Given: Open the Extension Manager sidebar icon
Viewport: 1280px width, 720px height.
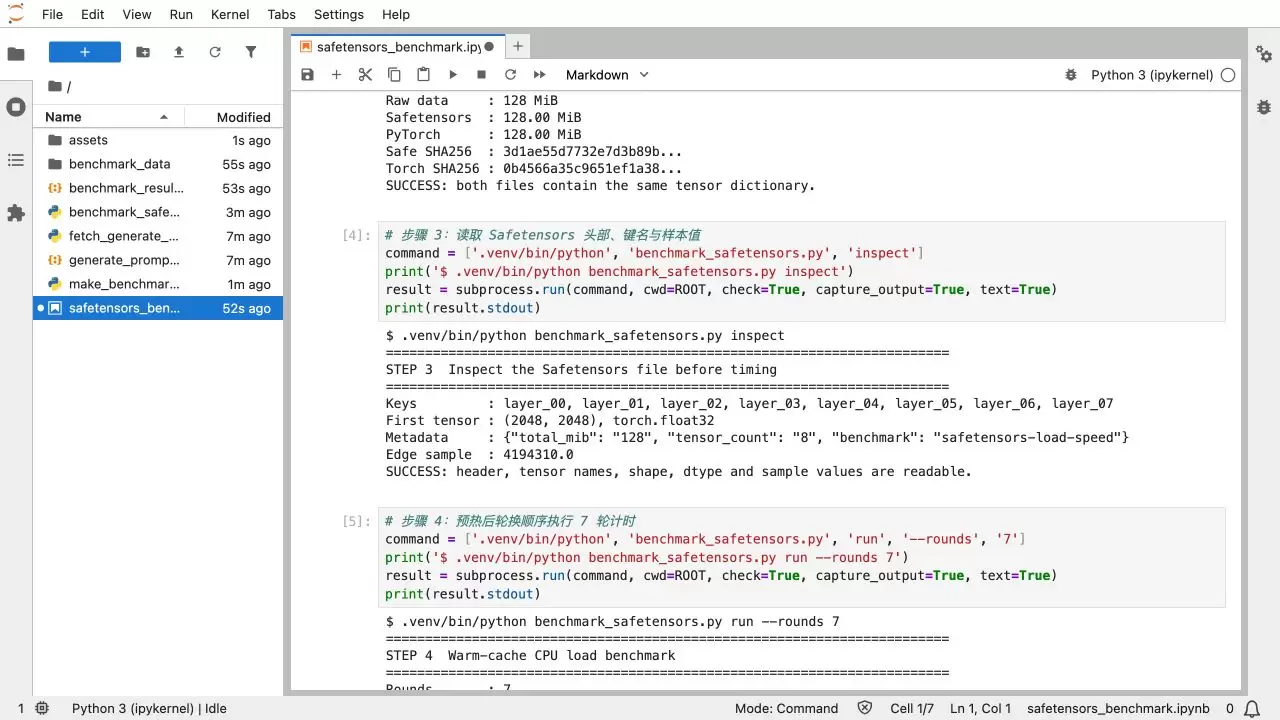Looking at the screenshot, I should click(16, 213).
